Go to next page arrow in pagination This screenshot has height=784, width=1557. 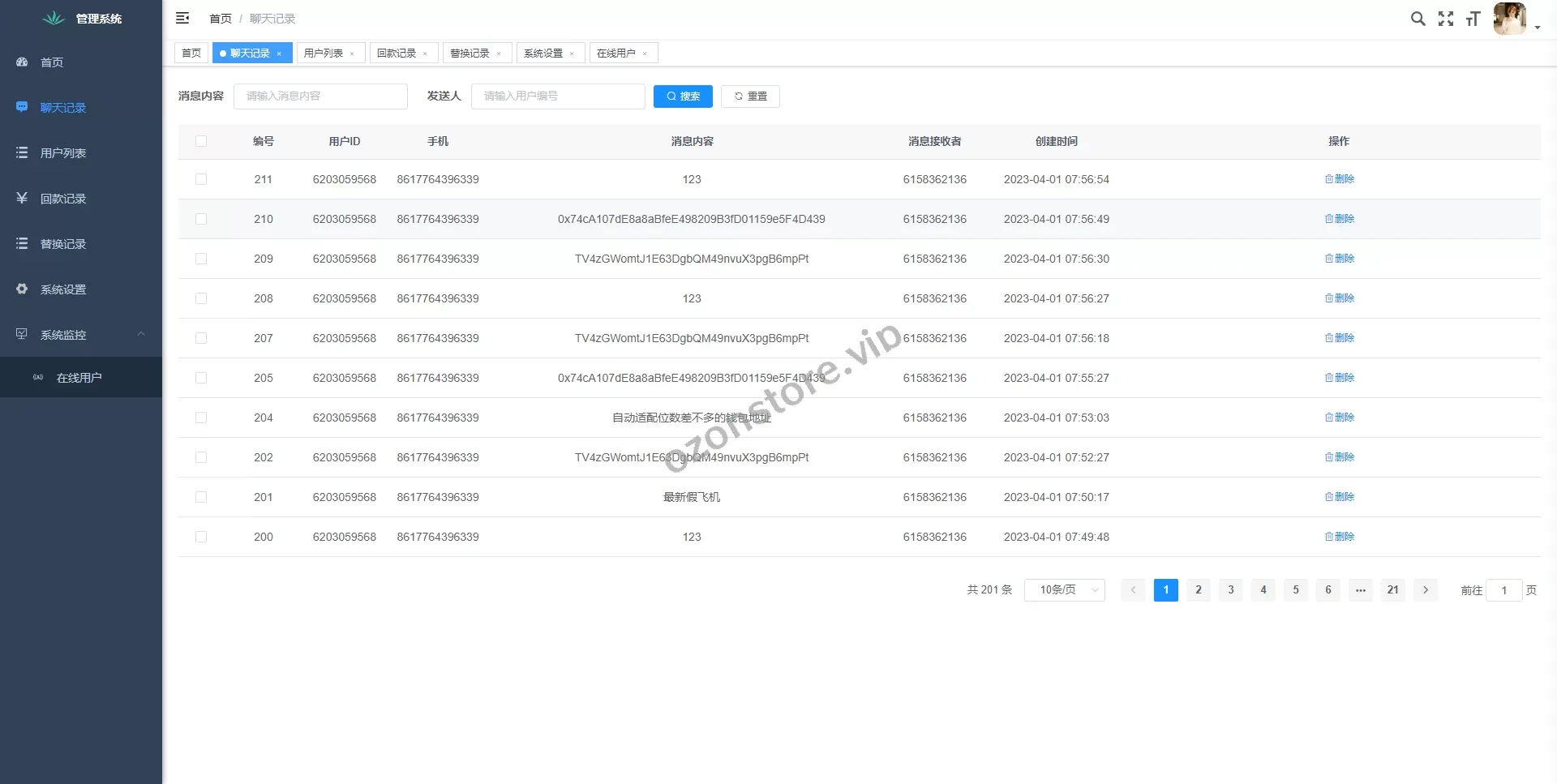pyautogui.click(x=1425, y=590)
